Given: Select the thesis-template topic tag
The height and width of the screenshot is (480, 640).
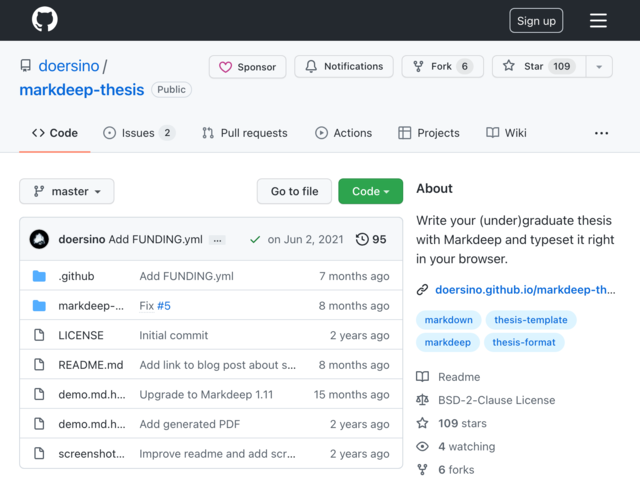Looking at the screenshot, I should pos(531,320).
